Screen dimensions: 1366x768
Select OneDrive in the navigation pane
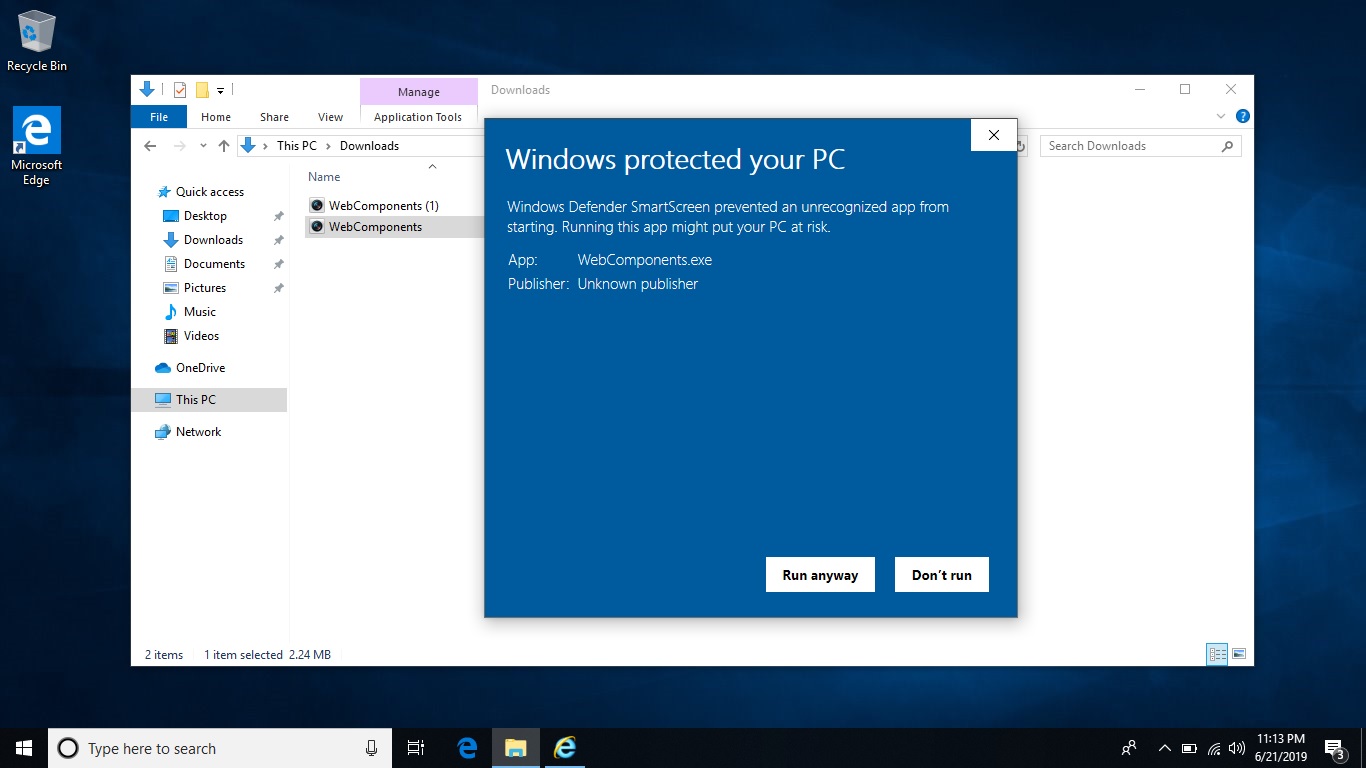200,368
